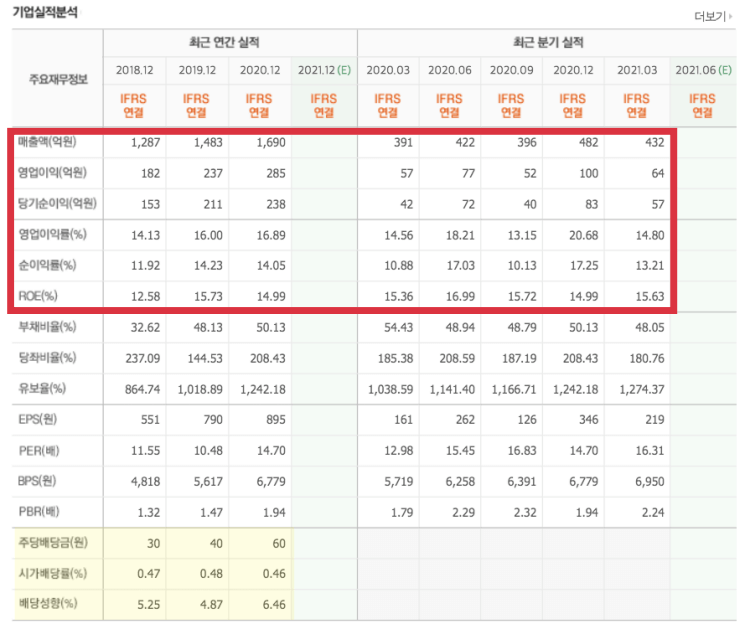Click the BPS(원) row label

click(x=37, y=481)
